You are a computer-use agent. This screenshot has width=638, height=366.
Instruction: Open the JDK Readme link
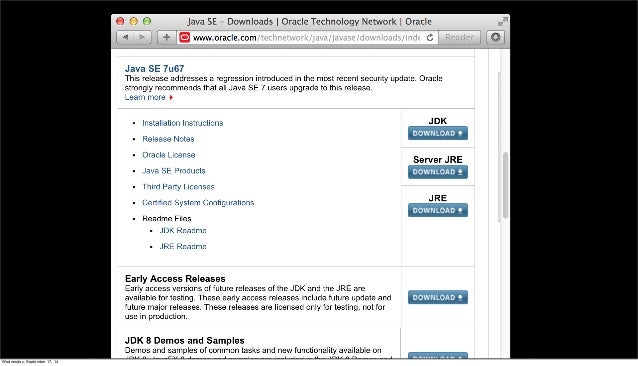pos(183,231)
